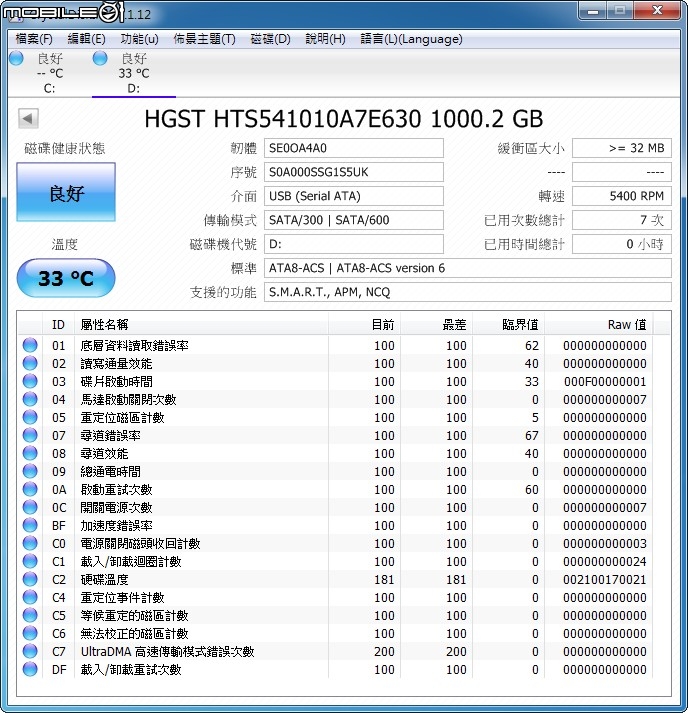The height and width of the screenshot is (713, 688).
Task: Click the 目前 column header
Action: click(x=364, y=324)
